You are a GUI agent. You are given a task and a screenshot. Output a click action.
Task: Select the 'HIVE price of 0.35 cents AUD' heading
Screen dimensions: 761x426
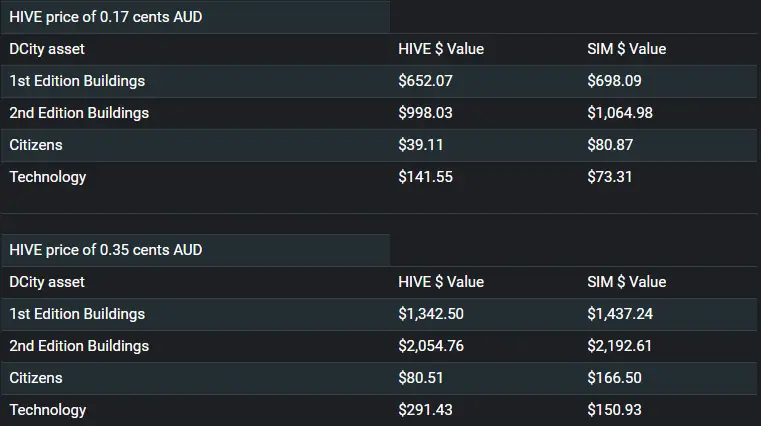(x=106, y=250)
